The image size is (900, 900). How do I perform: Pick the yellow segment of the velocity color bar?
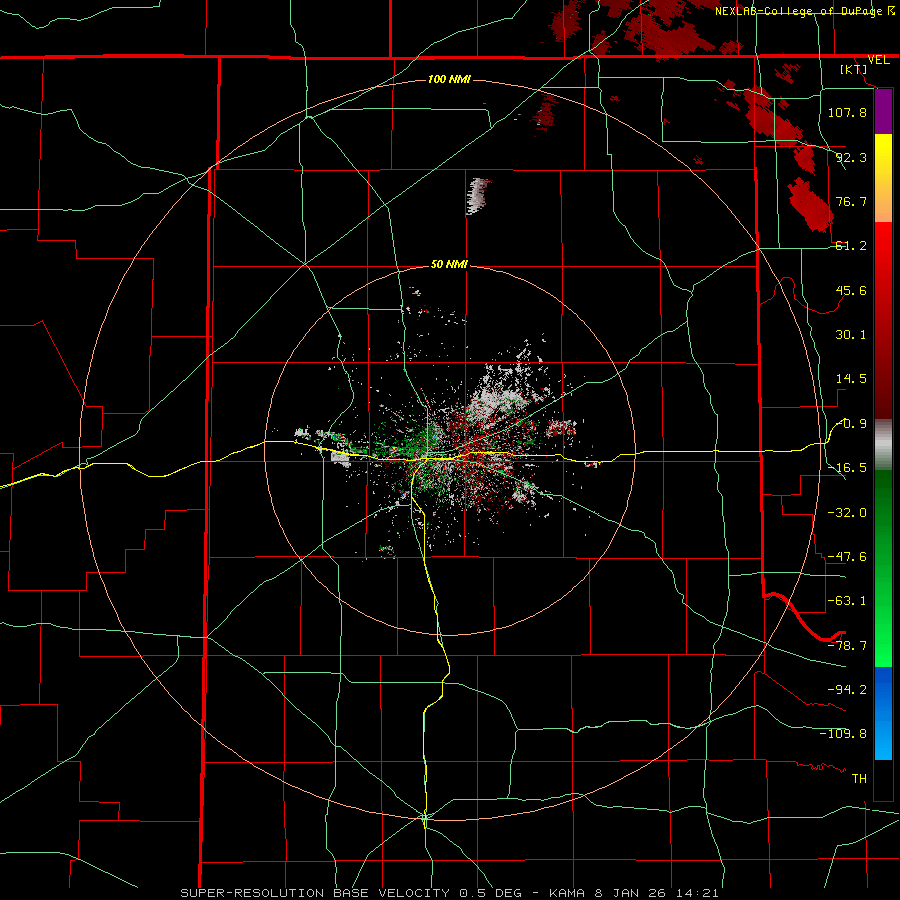(x=883, y=178)
